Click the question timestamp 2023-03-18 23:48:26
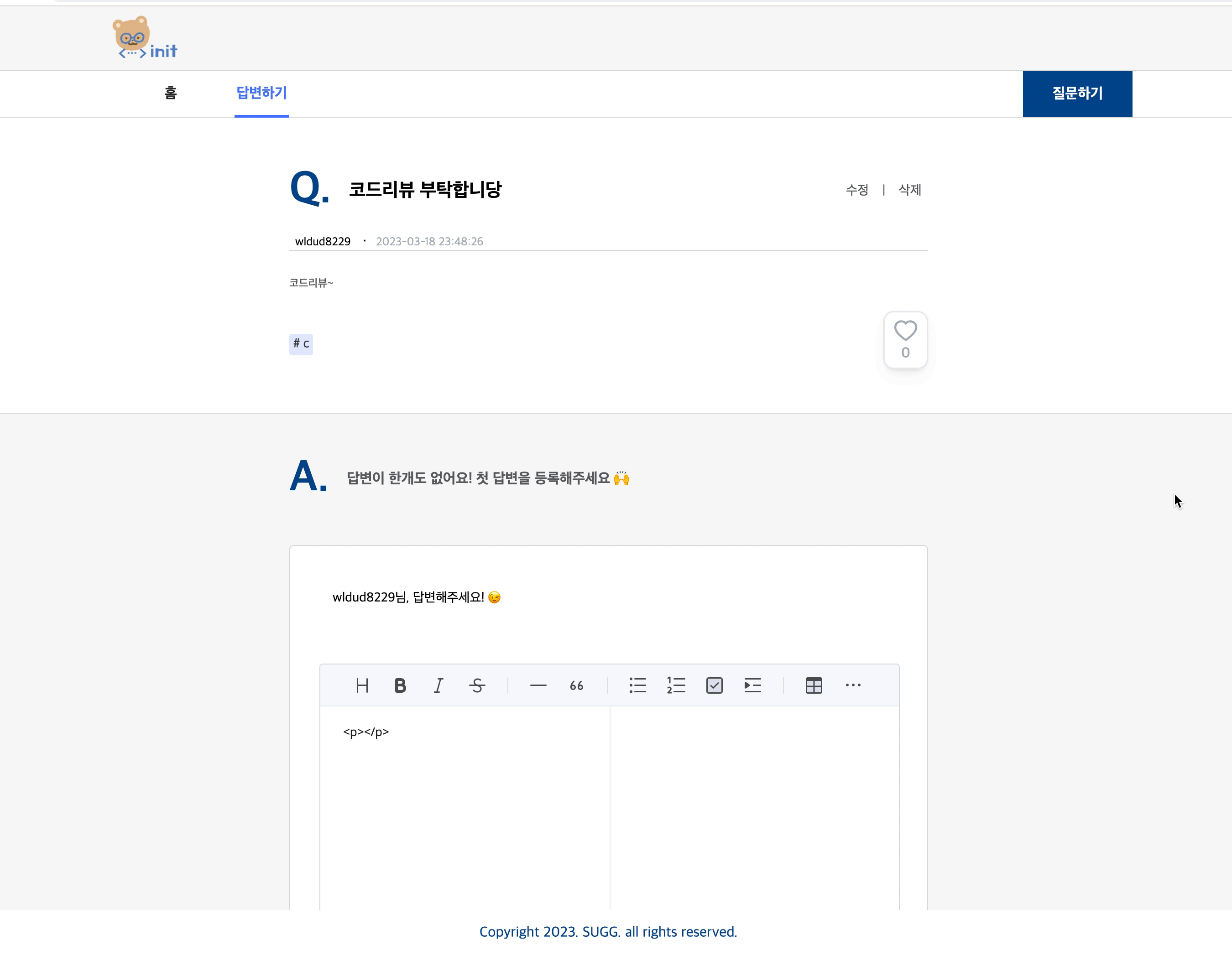The width and height of the screenshot is (1232, 955). point(429,241)
